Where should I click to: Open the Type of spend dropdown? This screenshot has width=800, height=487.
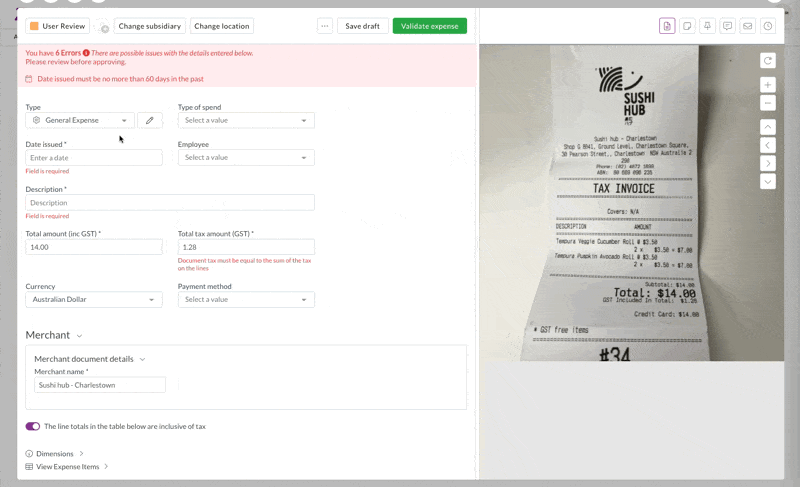point(246,120)
